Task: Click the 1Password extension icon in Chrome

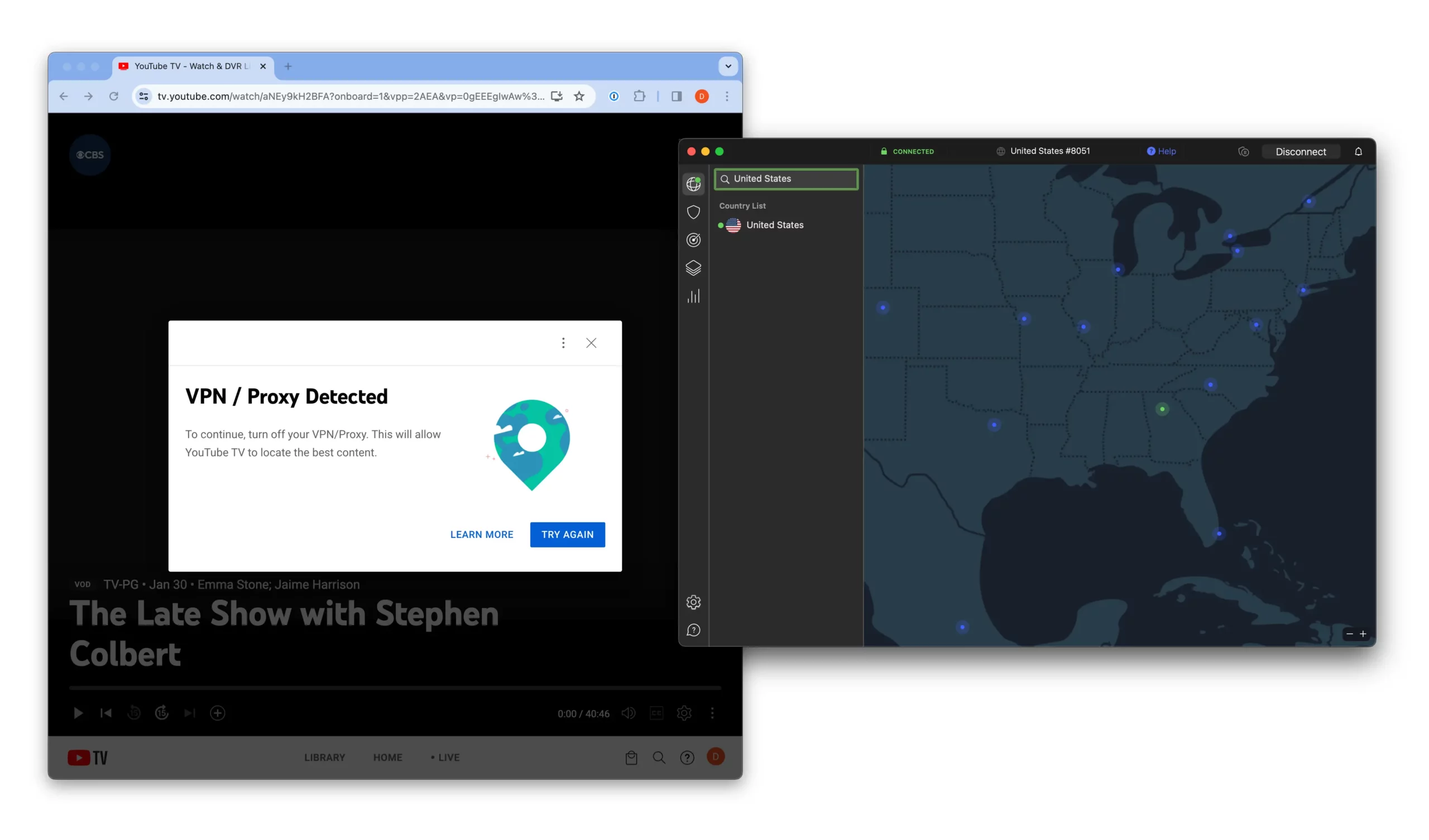Action: 613,97
